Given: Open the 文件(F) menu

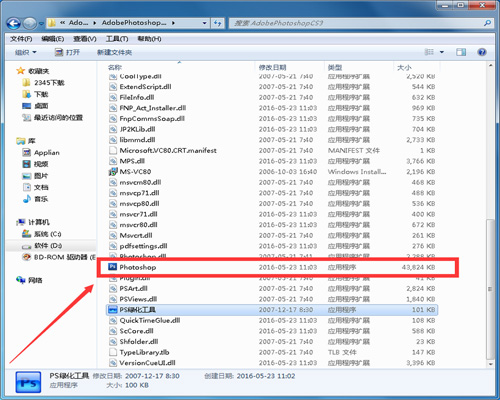Looking at the screenshot, I should [21, 39].
